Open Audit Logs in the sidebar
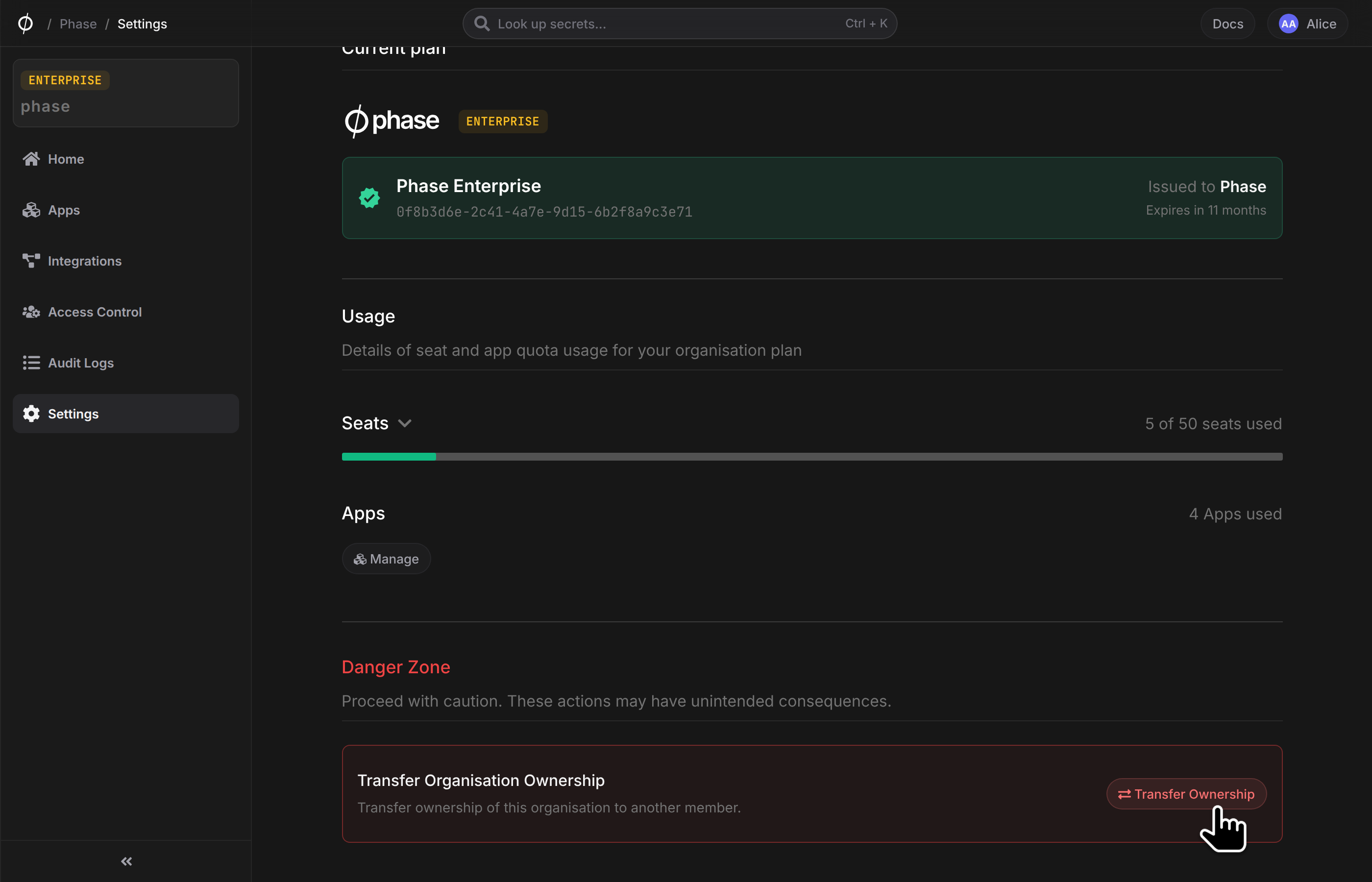The width and height of the screenshot is (1372, 882). tap(126, 363)
